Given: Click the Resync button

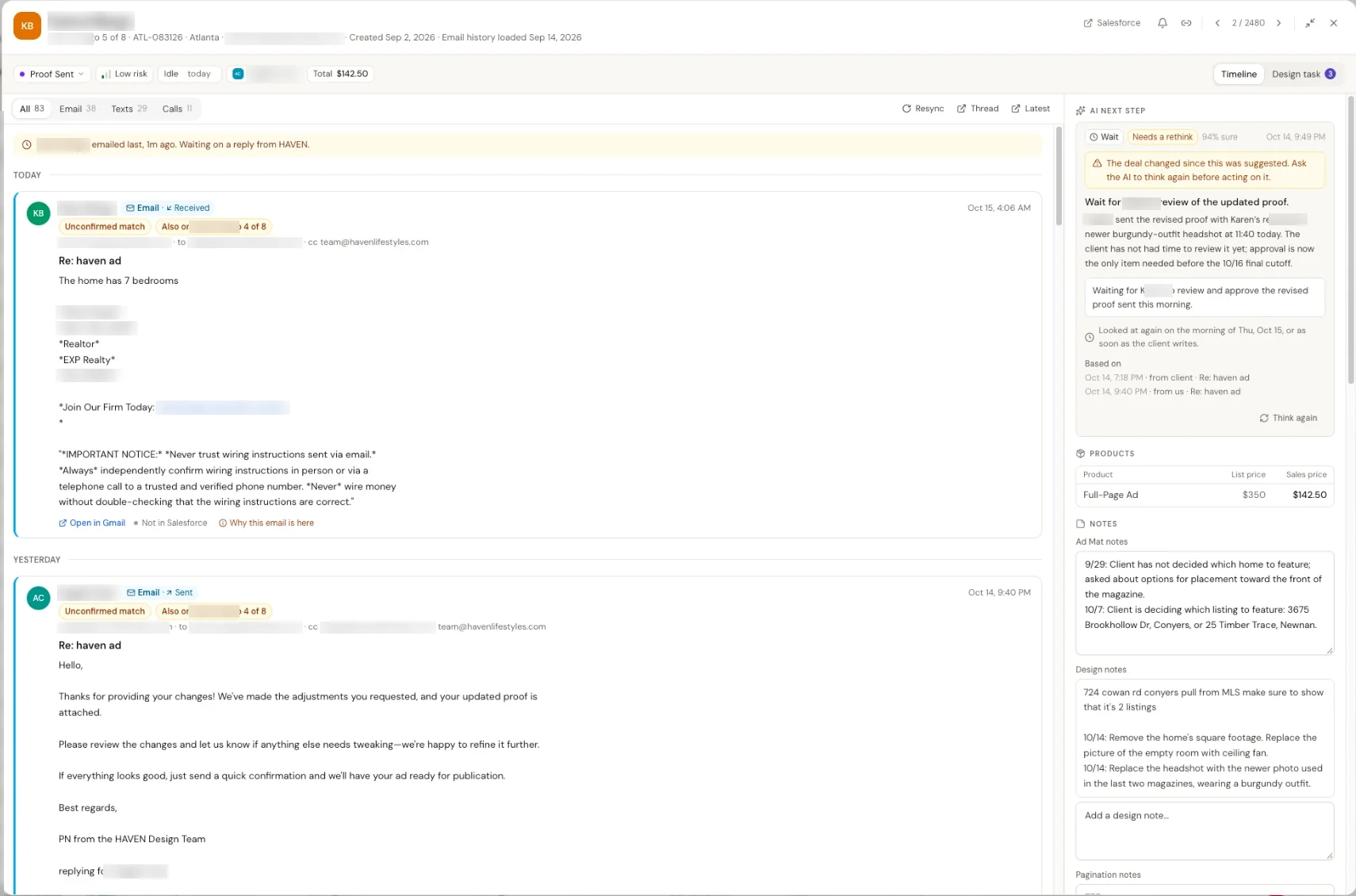Looking at the screenshot, I should 923,109.
